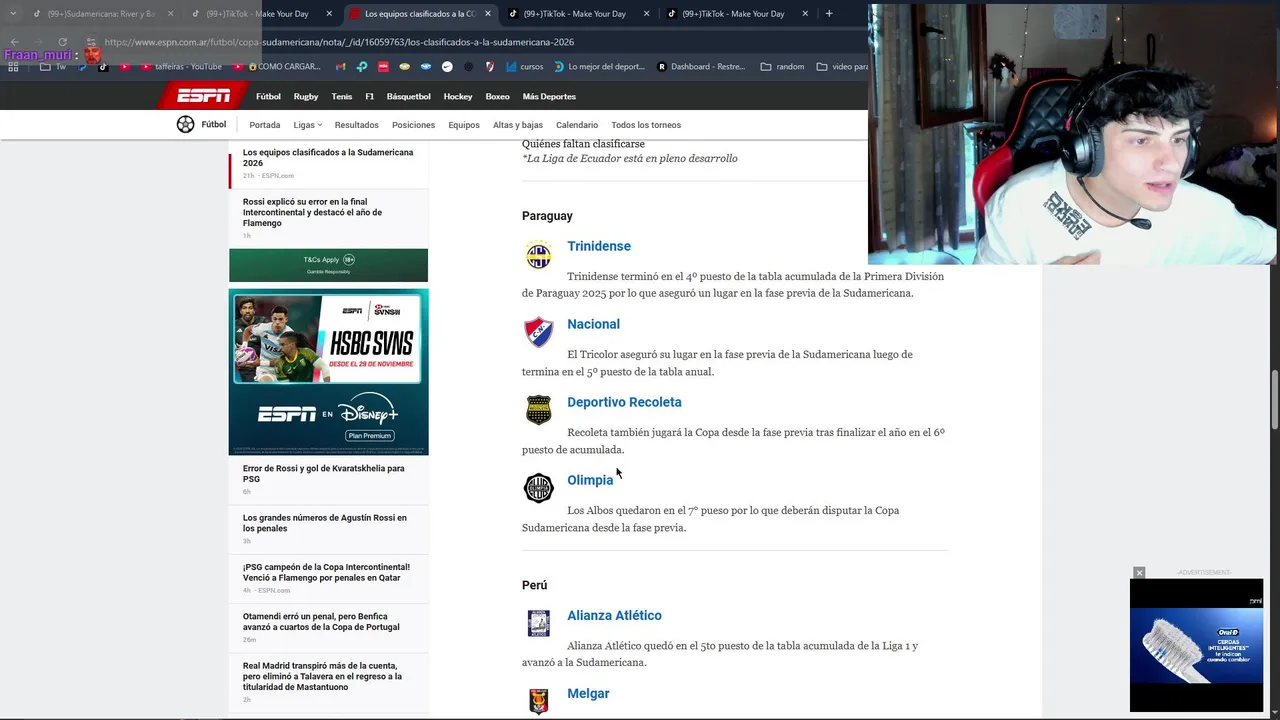
Task: Open the Tw bookmarks folder
Action: pos(53,67)
